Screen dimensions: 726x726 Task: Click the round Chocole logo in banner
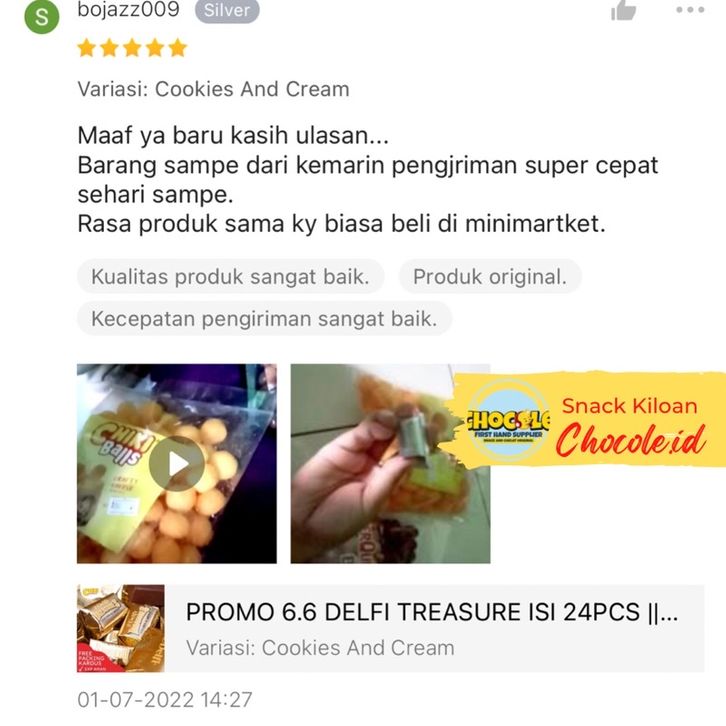pyautogui.click(x=508, y=420)
